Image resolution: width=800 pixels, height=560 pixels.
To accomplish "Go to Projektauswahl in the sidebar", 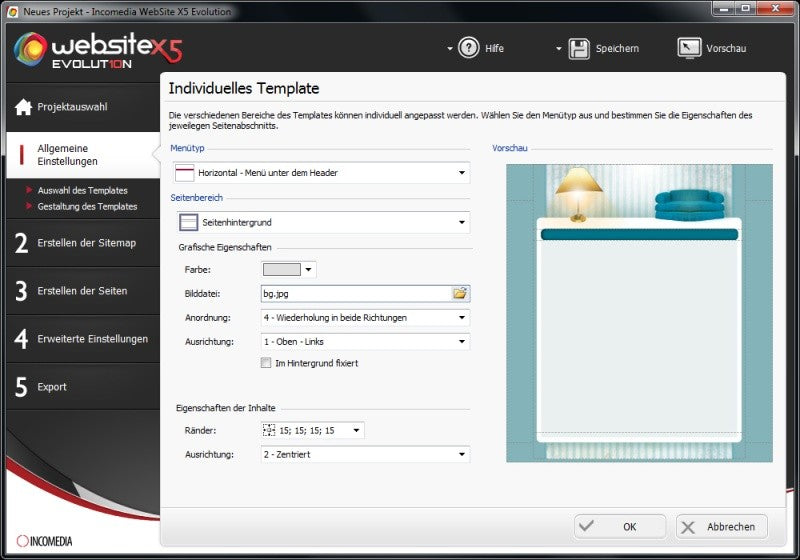I will coord(83,107).
